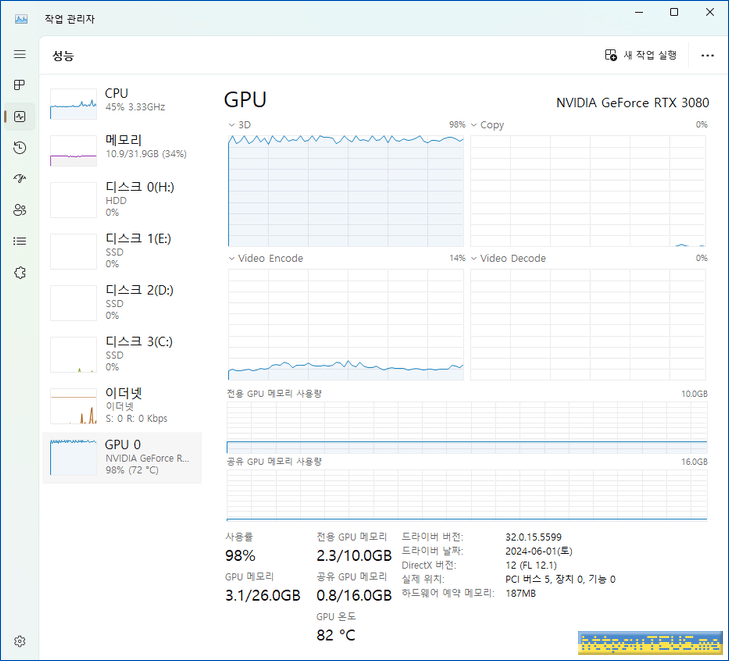Open the hamburger navigation menu

[x=19, y=54]
